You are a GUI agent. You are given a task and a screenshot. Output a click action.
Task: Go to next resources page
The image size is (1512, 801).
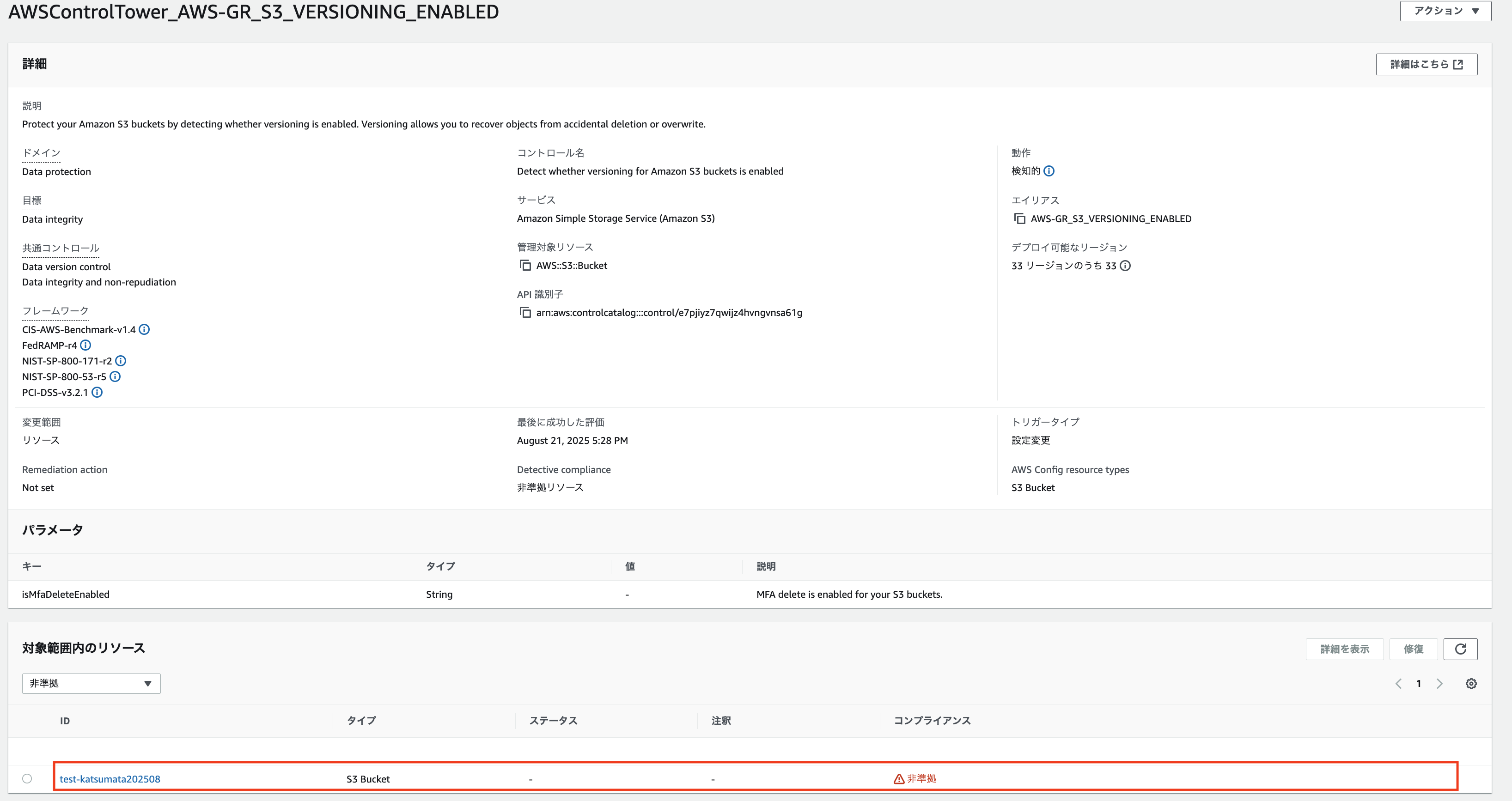pyautogui.click(x=1439, y=683)
